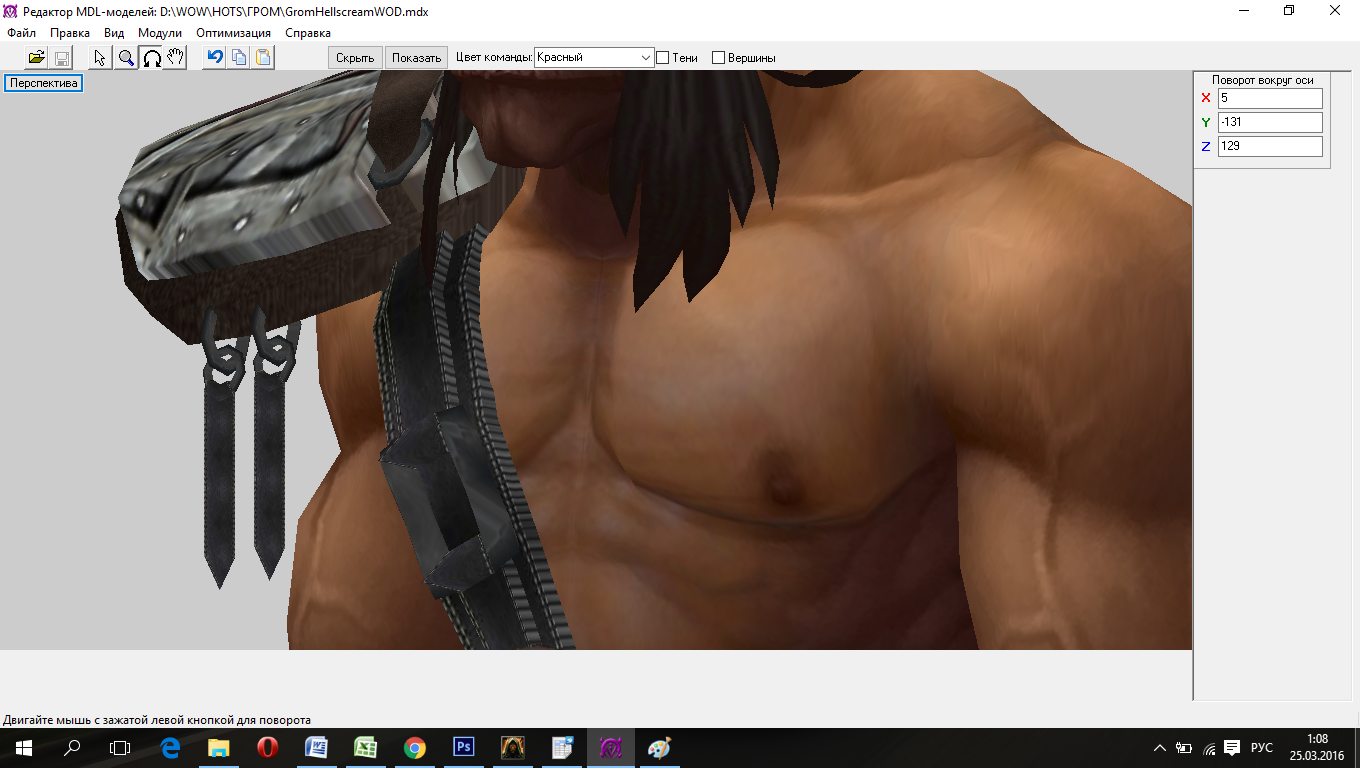Viewport: 1360px width, 768px height.
Task: Activate the magnifier zoom tool
Action: (x=126, y=57)
